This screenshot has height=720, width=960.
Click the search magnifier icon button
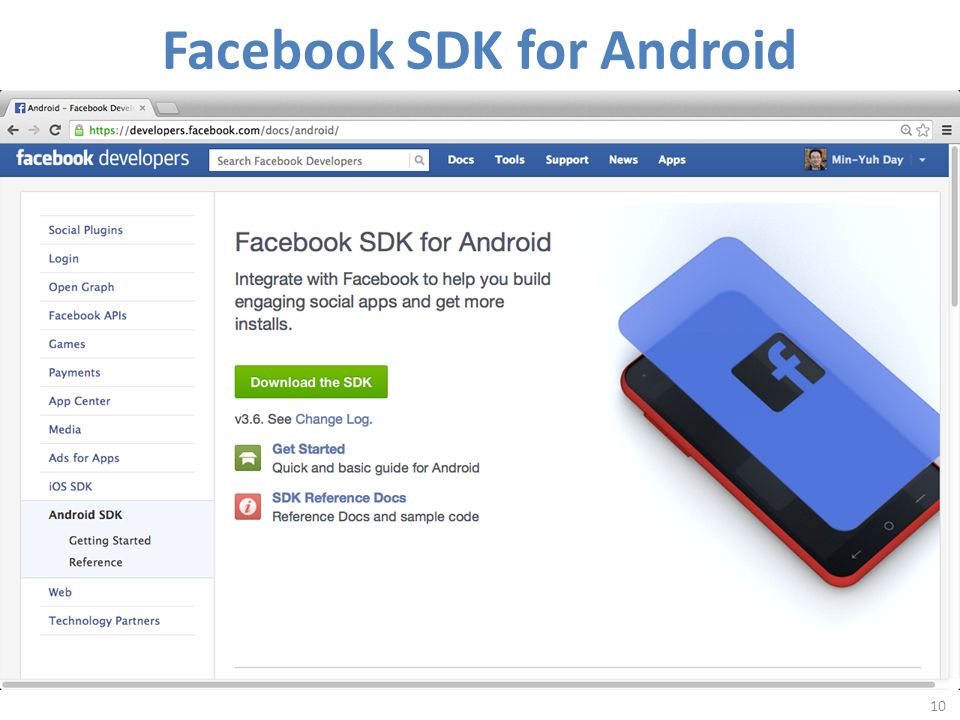[419, 160]
